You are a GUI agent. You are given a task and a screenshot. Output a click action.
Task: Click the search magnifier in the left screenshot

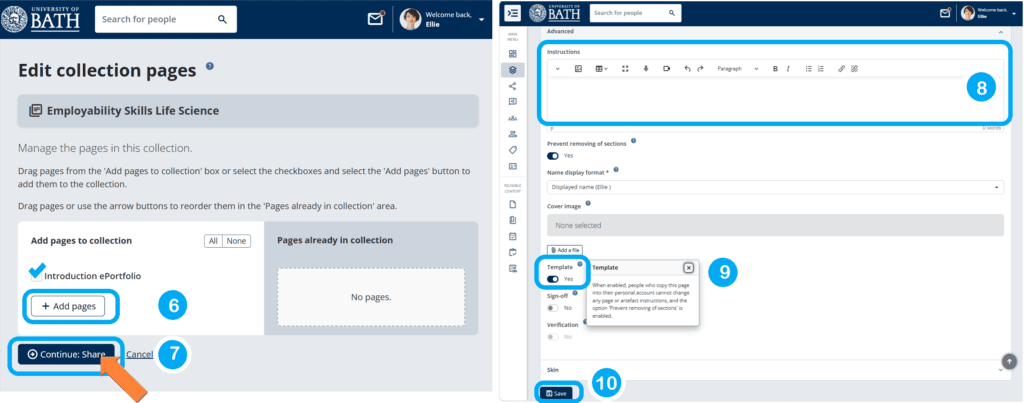click(x=222, y=20)
